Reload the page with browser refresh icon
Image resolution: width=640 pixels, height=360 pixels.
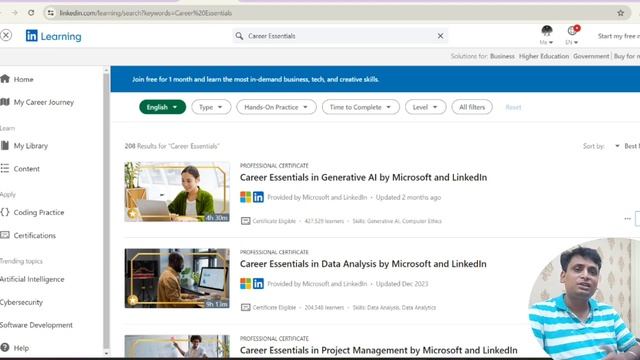[31, 13]
